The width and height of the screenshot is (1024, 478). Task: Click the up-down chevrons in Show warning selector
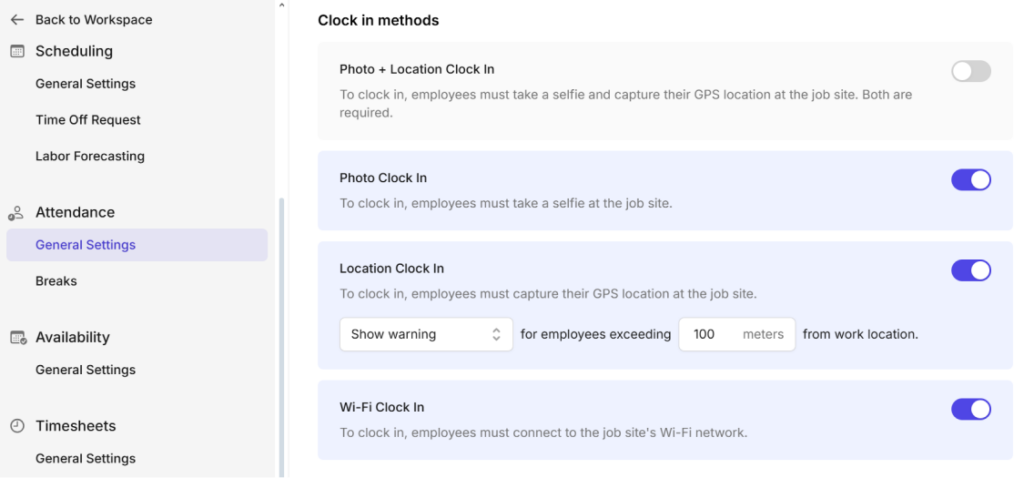tap(496, 334)
